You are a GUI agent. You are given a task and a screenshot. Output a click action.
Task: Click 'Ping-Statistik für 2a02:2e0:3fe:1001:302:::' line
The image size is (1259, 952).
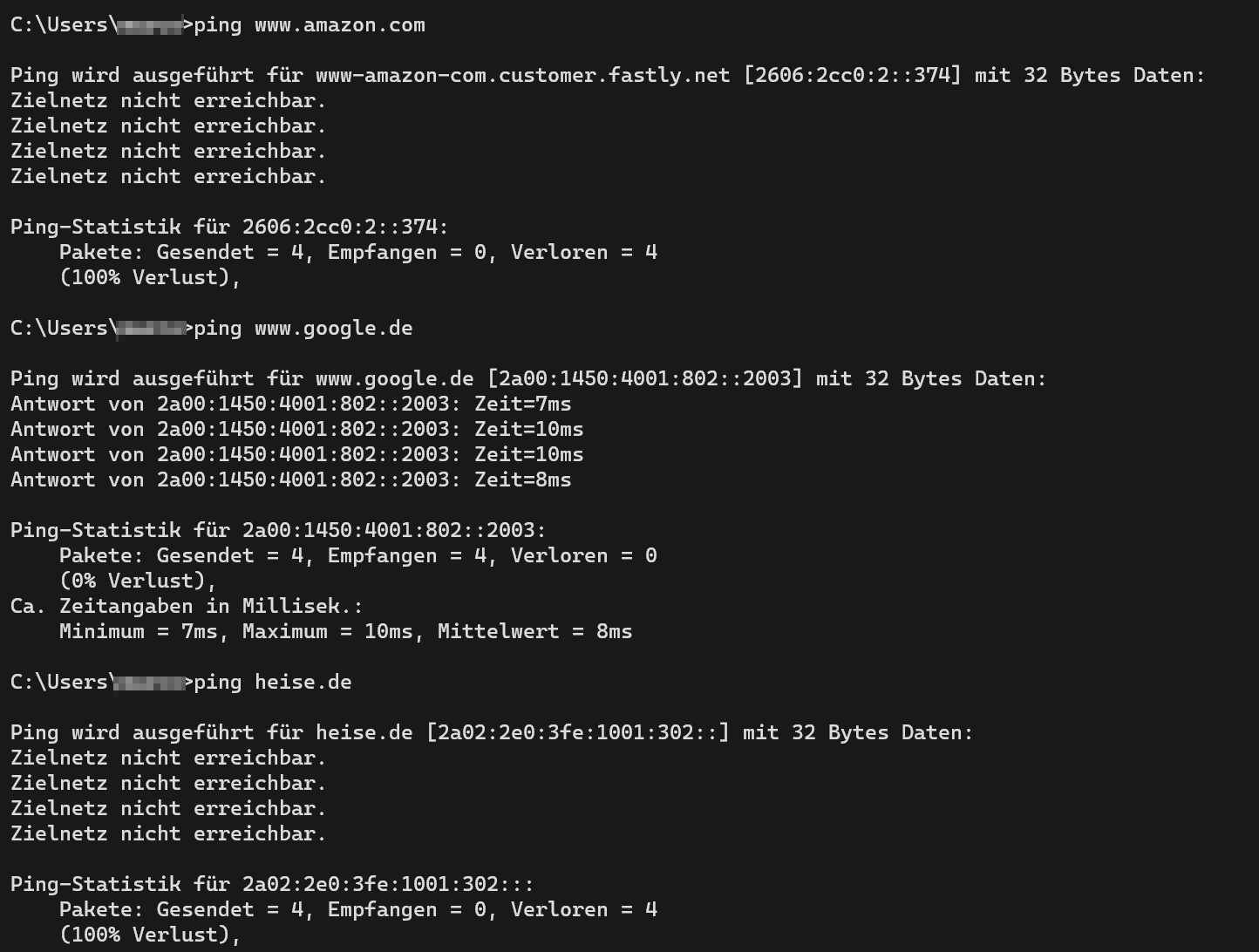click(272, 885)
